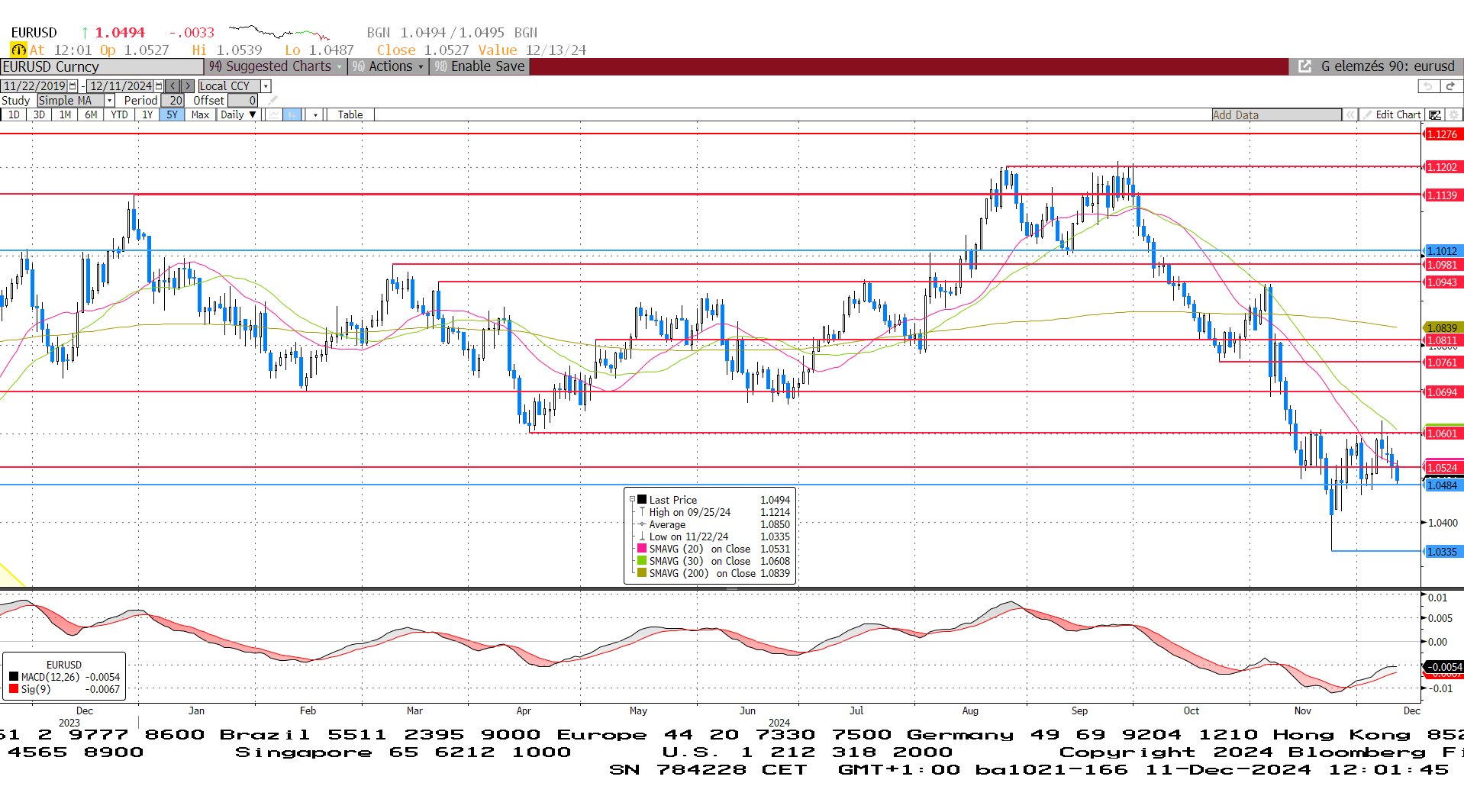
Task: Open the end date calendar picker
Action: coord(159,86)
